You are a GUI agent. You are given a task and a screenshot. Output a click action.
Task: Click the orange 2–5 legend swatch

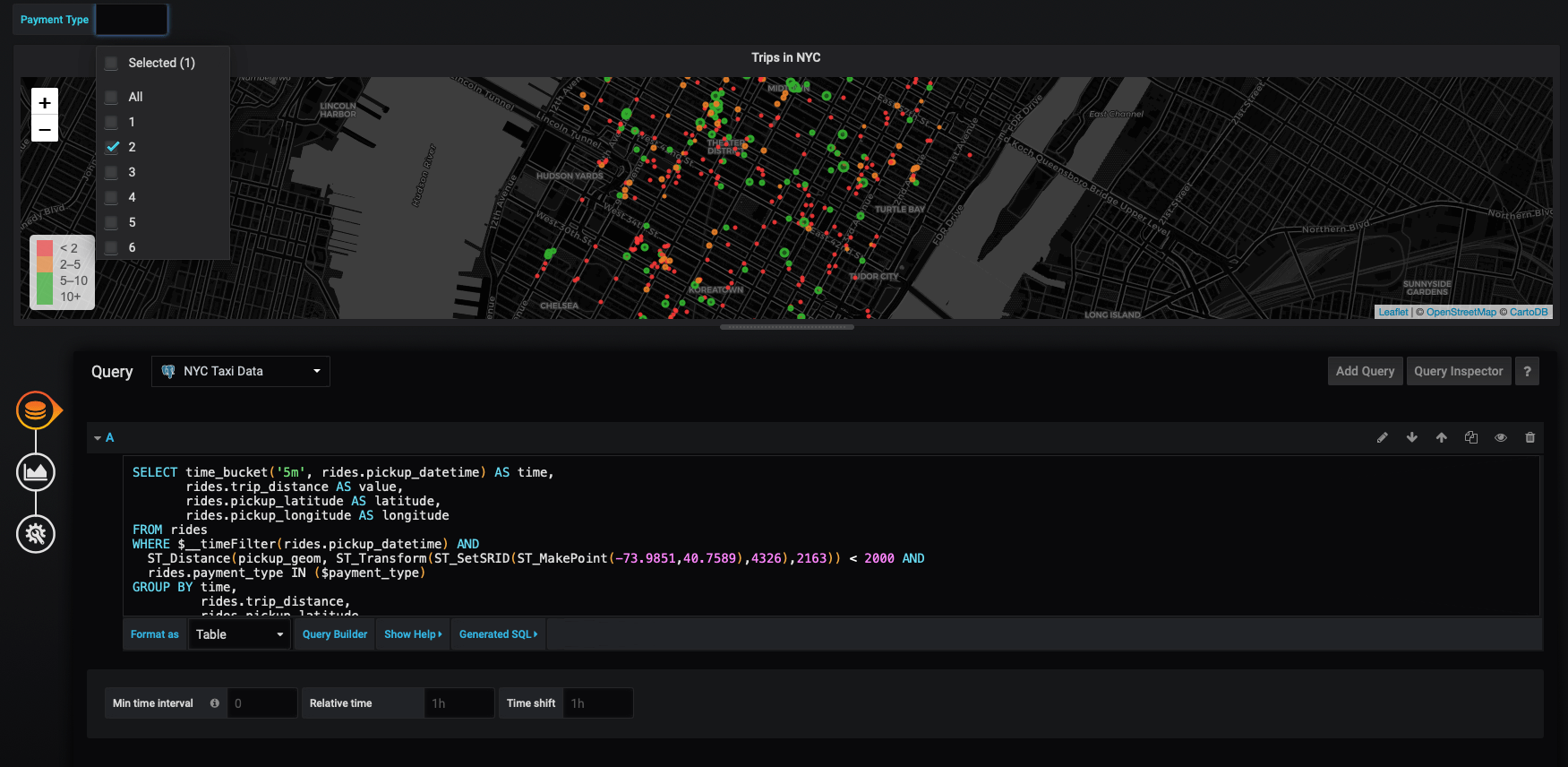[x=45, y=264]
